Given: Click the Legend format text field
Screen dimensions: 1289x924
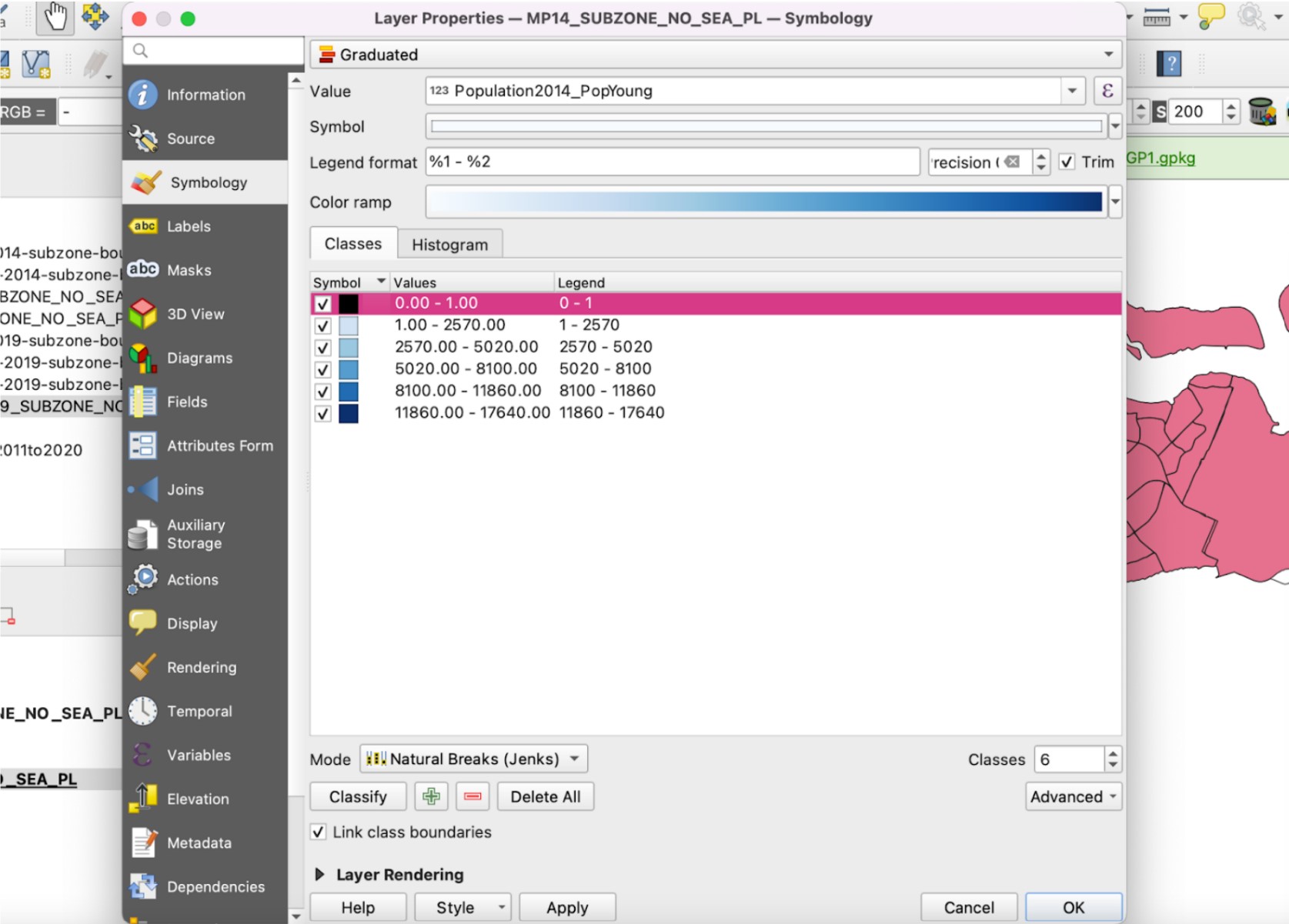Looking at the screenshot, I should [672, 162].
